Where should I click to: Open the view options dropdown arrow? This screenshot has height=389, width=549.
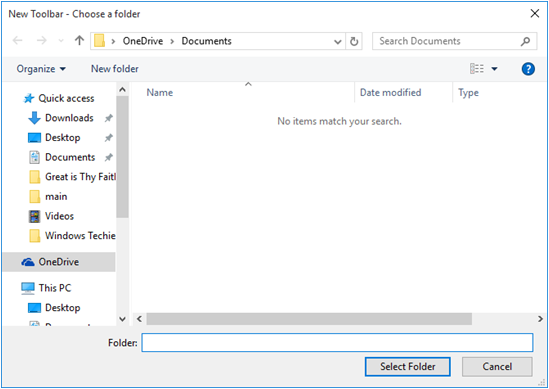point(494,69)
